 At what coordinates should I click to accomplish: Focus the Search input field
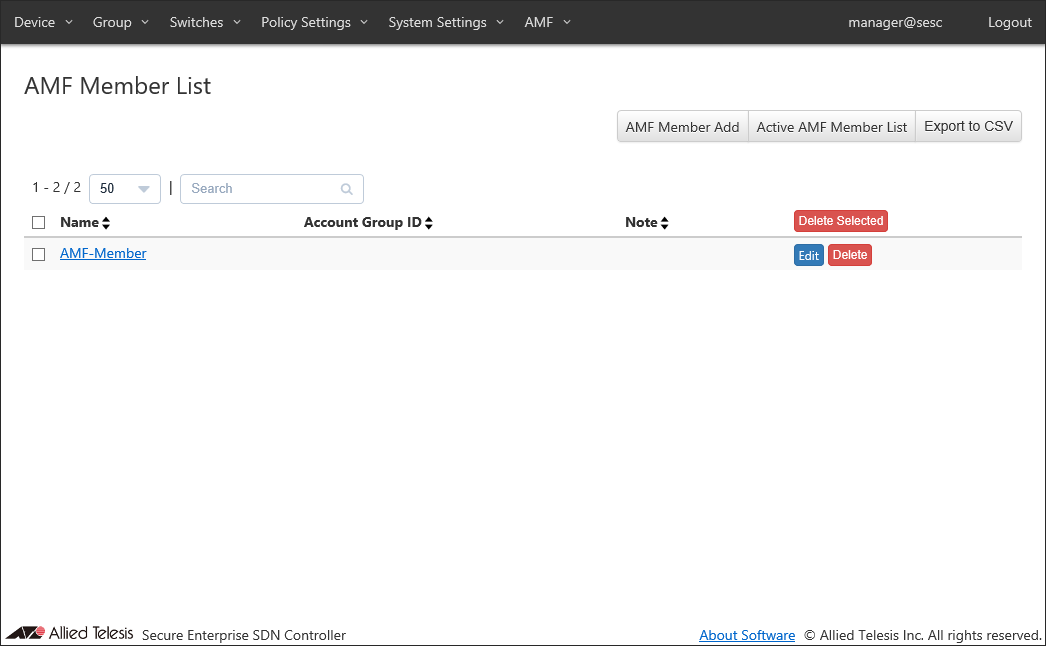pos(260,189)
